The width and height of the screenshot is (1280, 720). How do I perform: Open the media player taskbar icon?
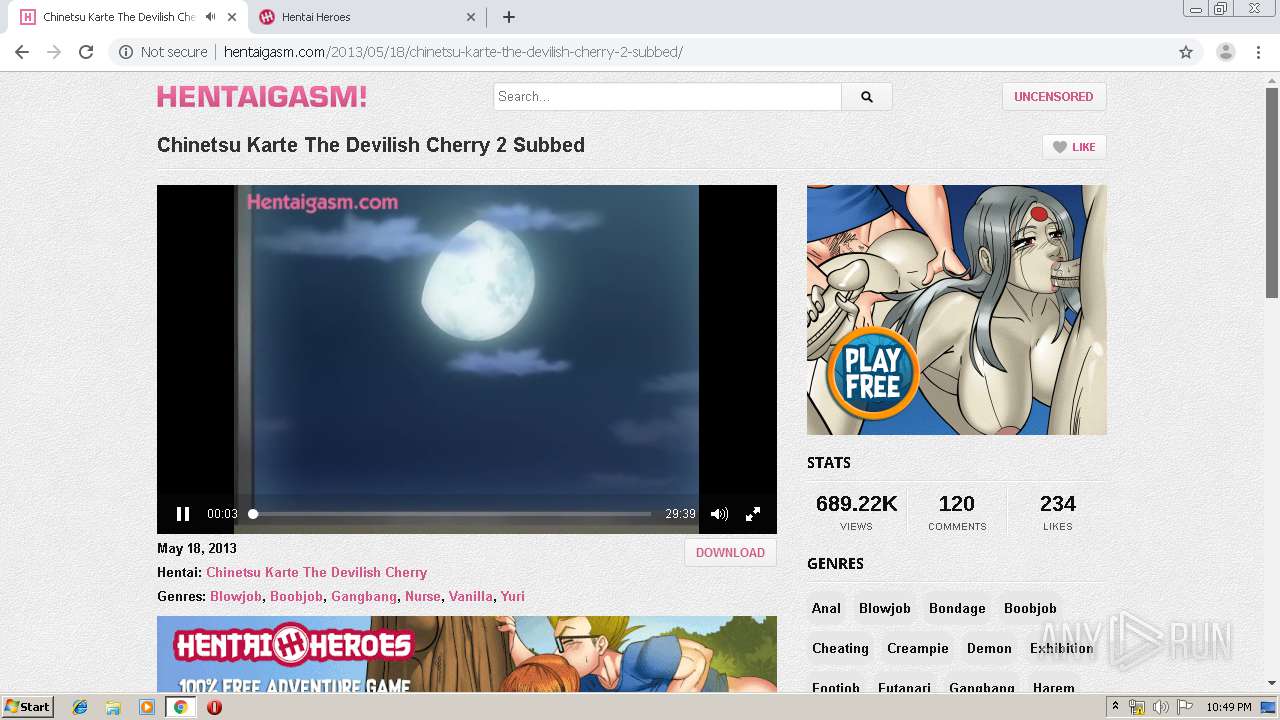pos(147,707)
